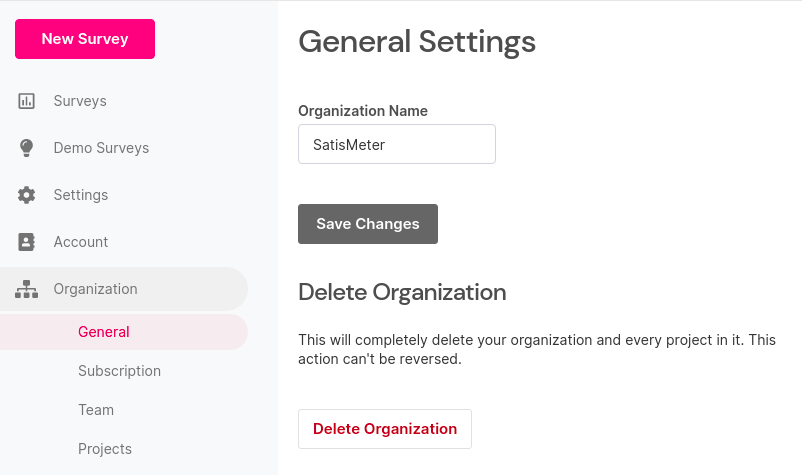This screenshot has height=475, width=802.
Task: Click the Settings gear icon
Action: tap(27, 195)
